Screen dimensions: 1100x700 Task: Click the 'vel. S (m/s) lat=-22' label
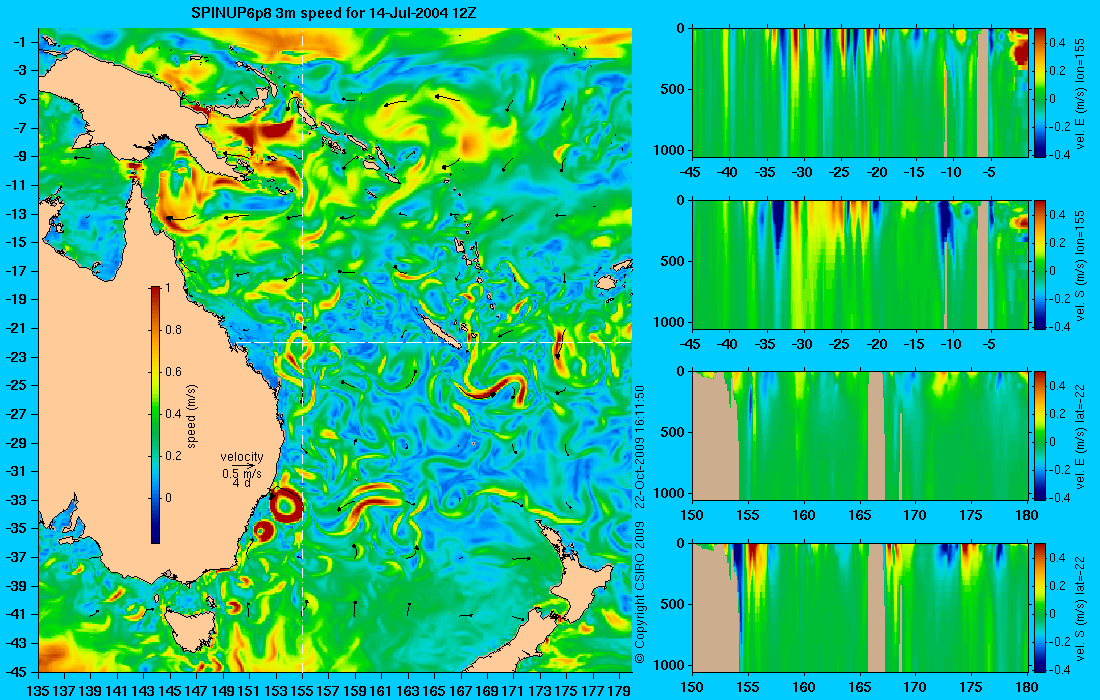(1080, 607)
